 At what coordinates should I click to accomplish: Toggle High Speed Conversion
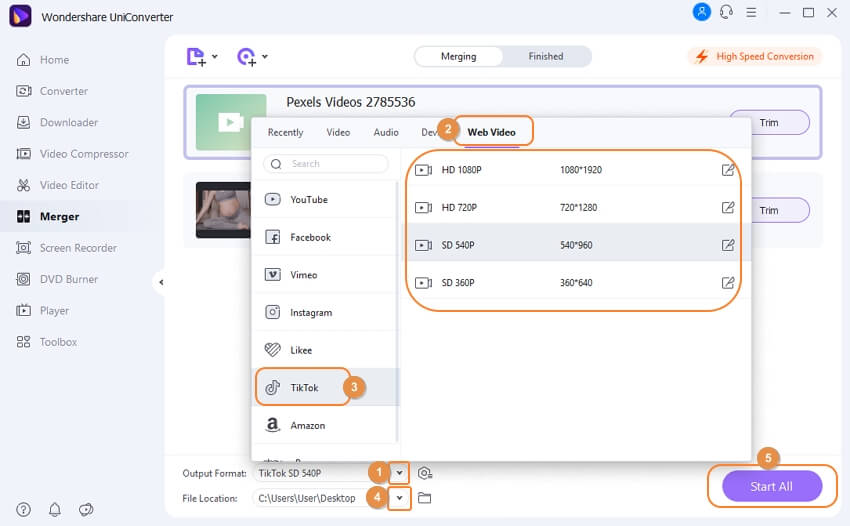[x=755, y=56]
